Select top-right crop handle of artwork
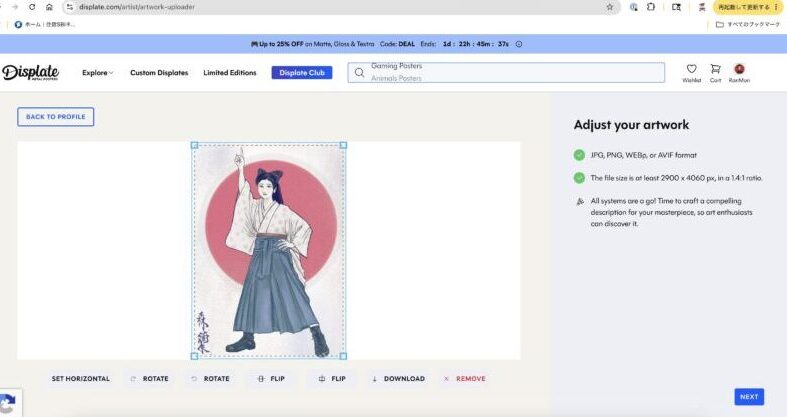The image size is (787, 417). coord(343,146)
